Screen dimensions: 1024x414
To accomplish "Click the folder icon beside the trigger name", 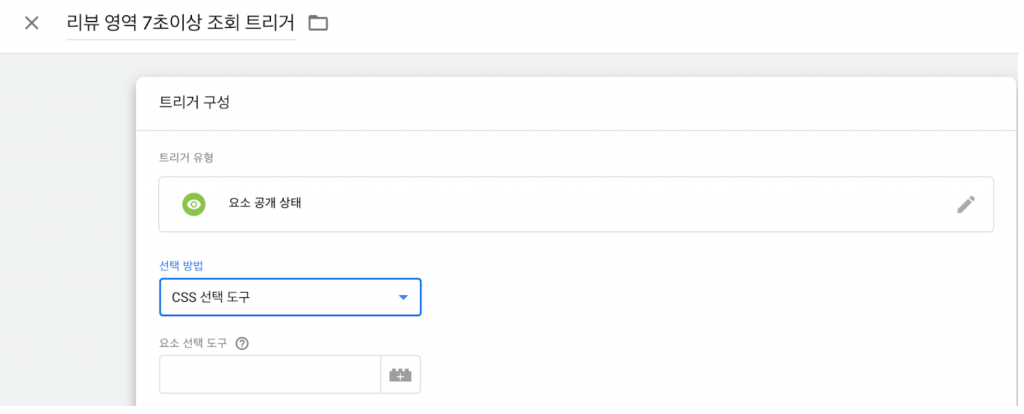I will (x=318, y=23).
